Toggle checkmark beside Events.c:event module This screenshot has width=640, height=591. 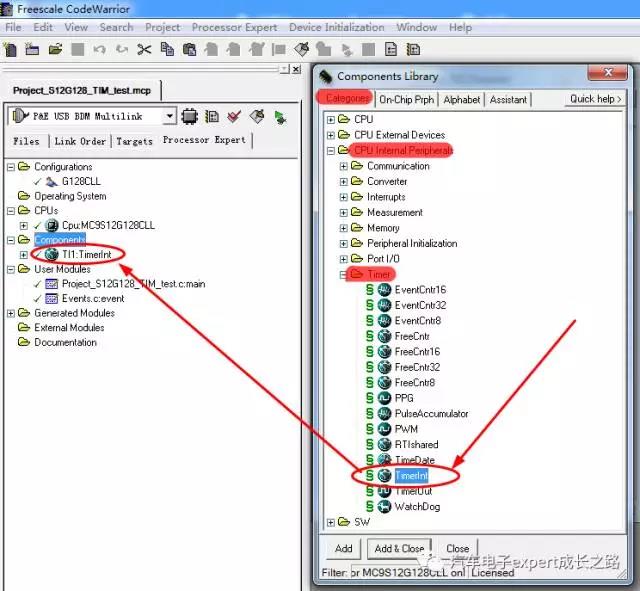click(x=39, y=299)
